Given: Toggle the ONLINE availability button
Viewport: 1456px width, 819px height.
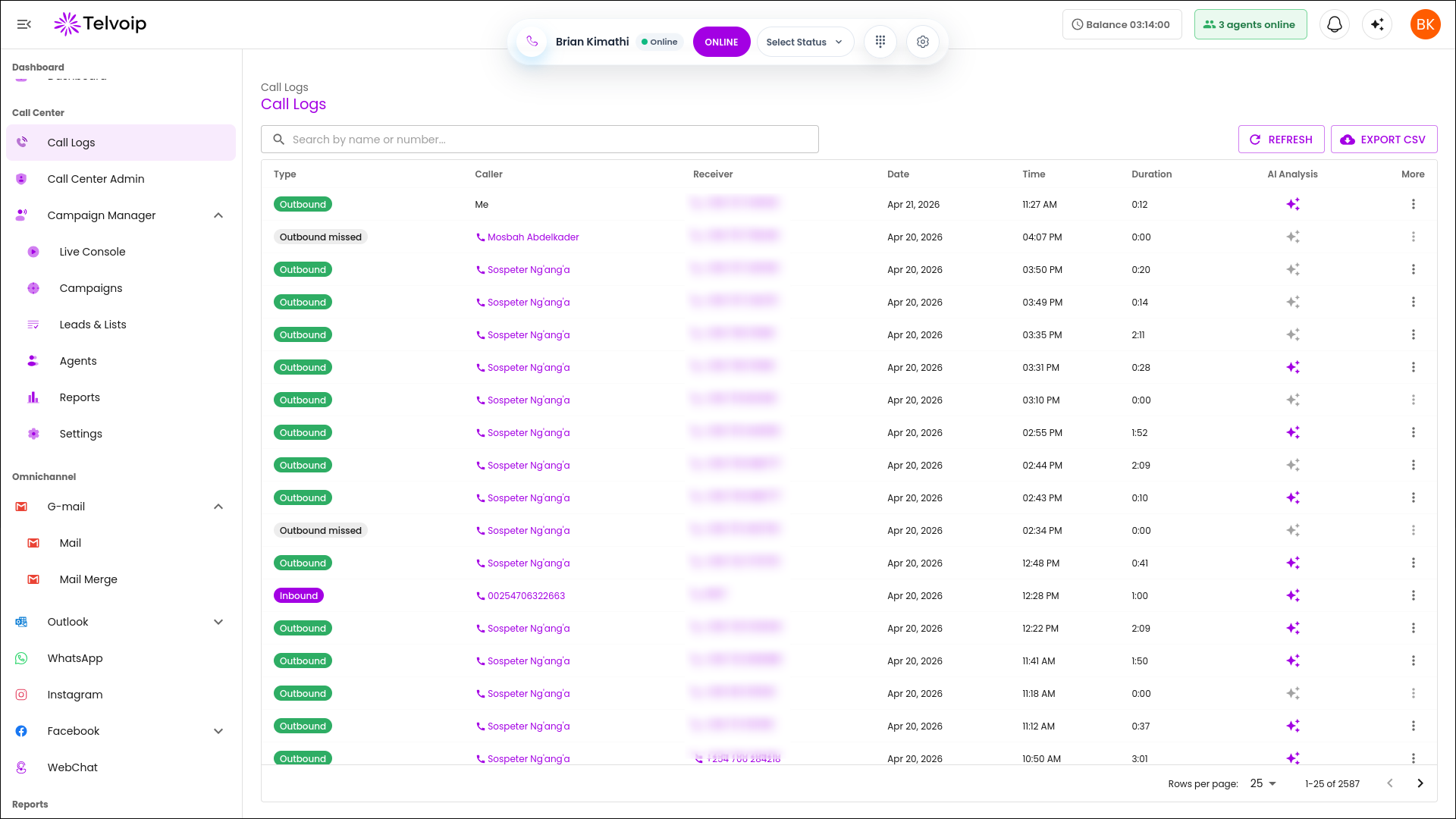Looking at the screenshot, I should 720,42.
